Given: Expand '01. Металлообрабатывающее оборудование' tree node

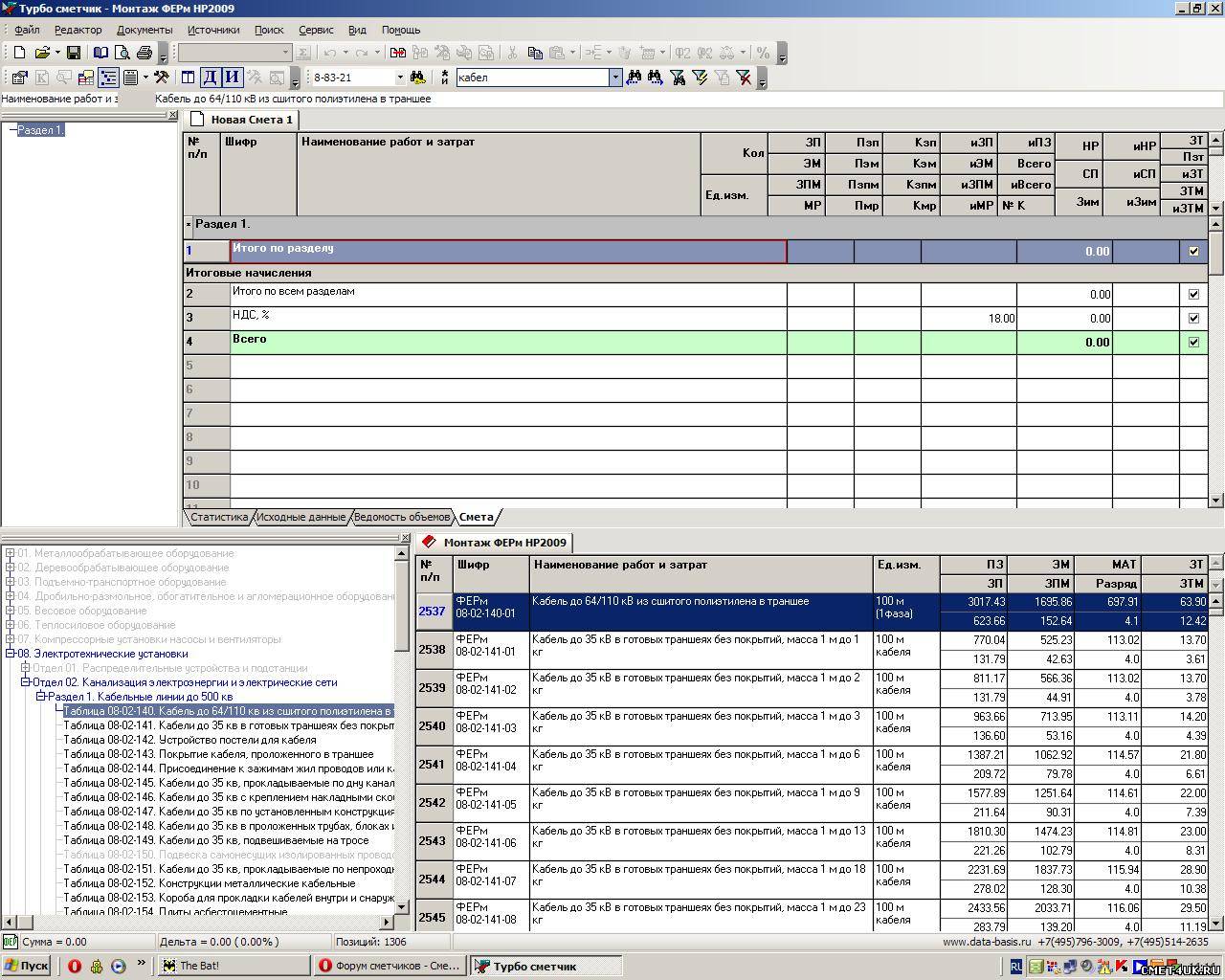Looking at the screenshot, I should click(11, 553).
